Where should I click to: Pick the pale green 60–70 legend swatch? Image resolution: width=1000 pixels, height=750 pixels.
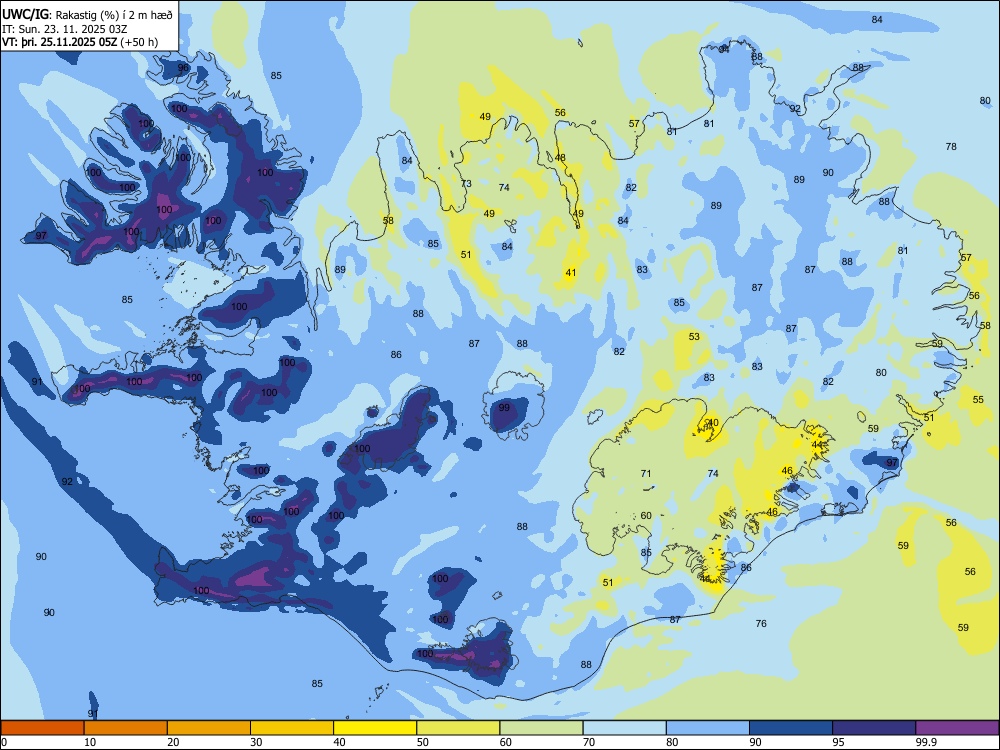541,728
